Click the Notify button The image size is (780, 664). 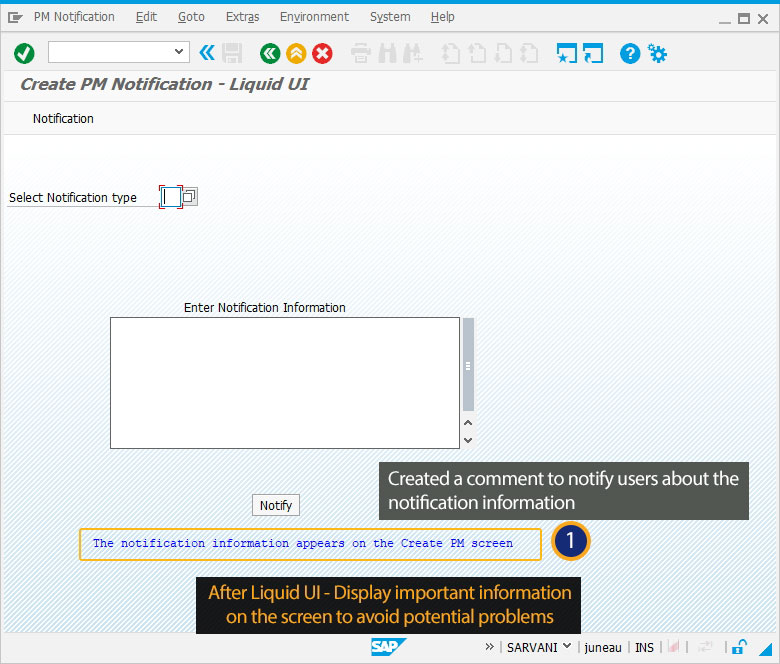pyautogui.click(x=276, y=505)
